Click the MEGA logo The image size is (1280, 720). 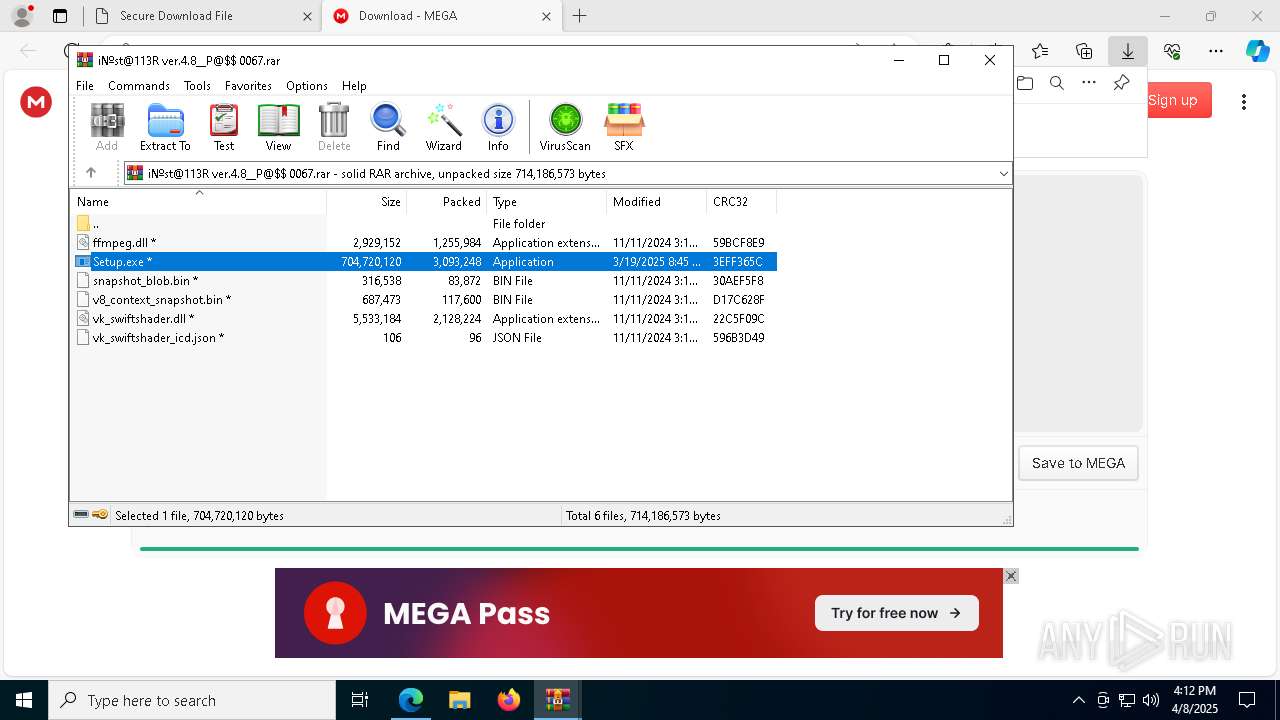[x=36, y=101]
